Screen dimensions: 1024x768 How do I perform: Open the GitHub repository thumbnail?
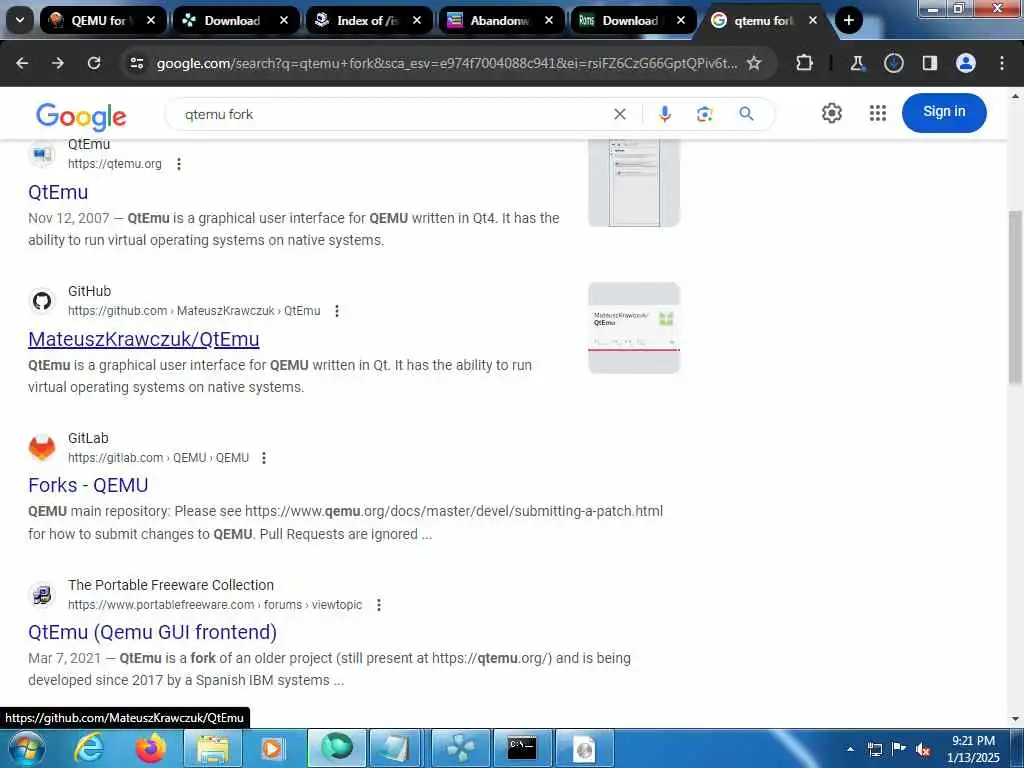634,328
